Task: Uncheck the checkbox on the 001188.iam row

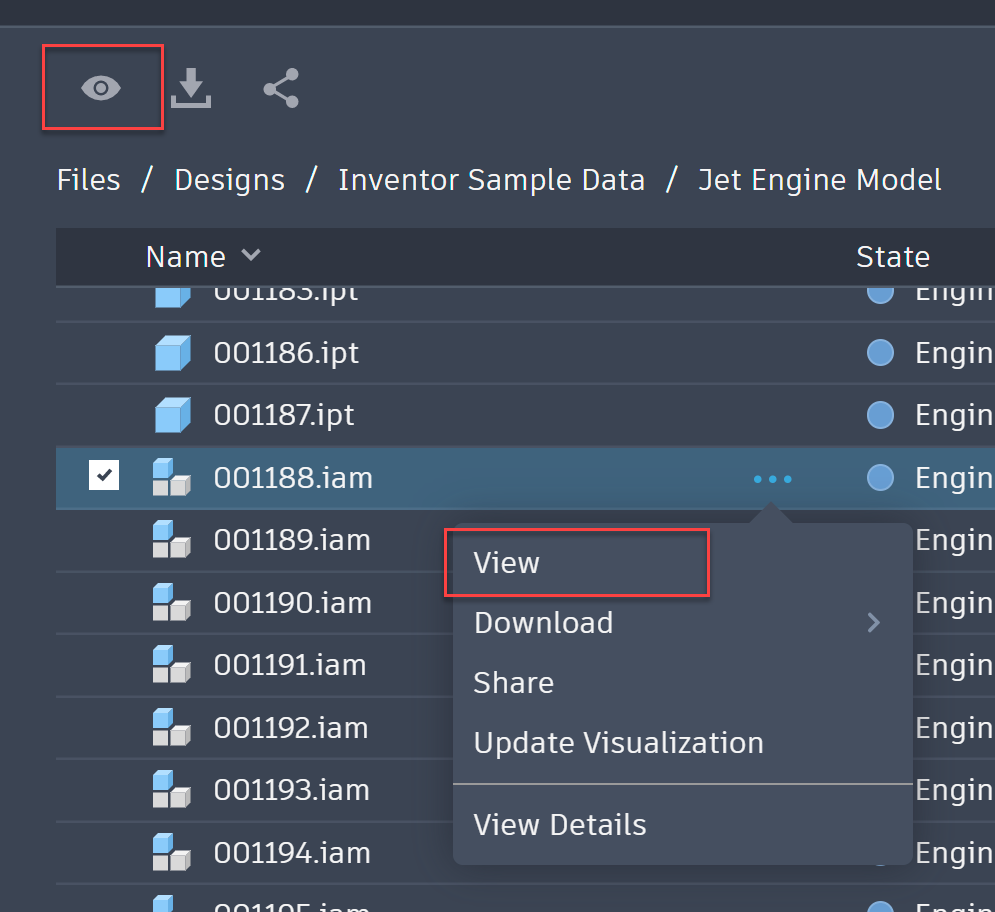Action: [104, 475]
